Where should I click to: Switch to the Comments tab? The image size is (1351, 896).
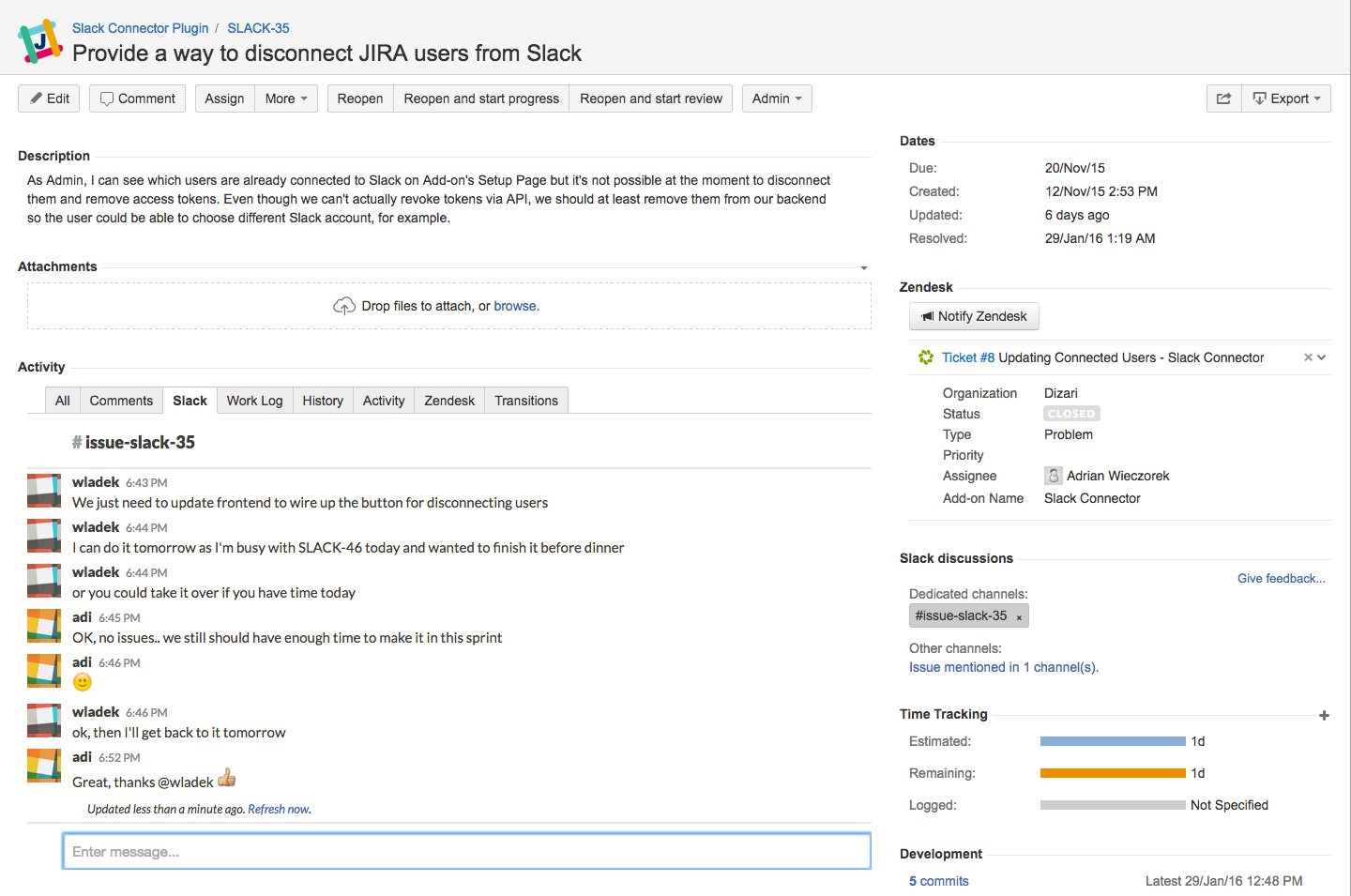pos(121,401)
